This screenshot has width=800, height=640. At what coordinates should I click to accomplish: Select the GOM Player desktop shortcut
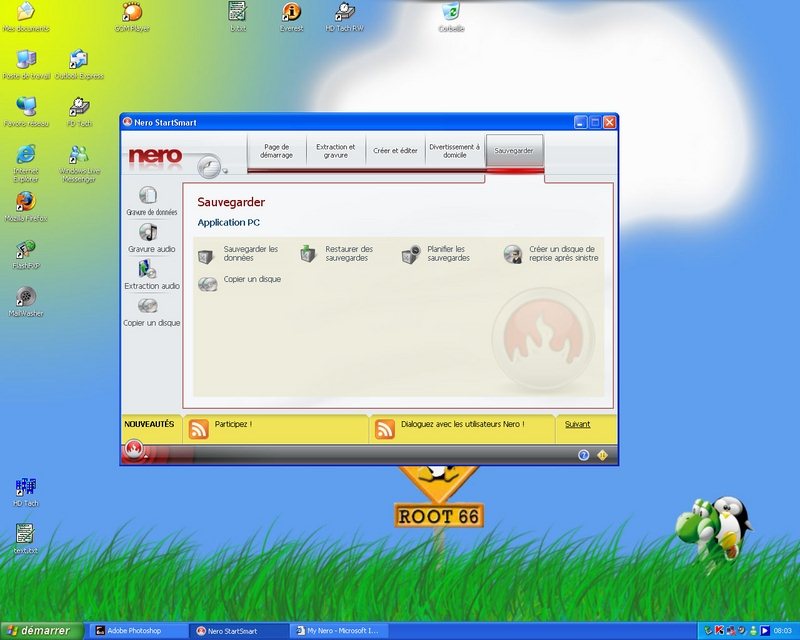pyautogui.click(x=132, y=16)
